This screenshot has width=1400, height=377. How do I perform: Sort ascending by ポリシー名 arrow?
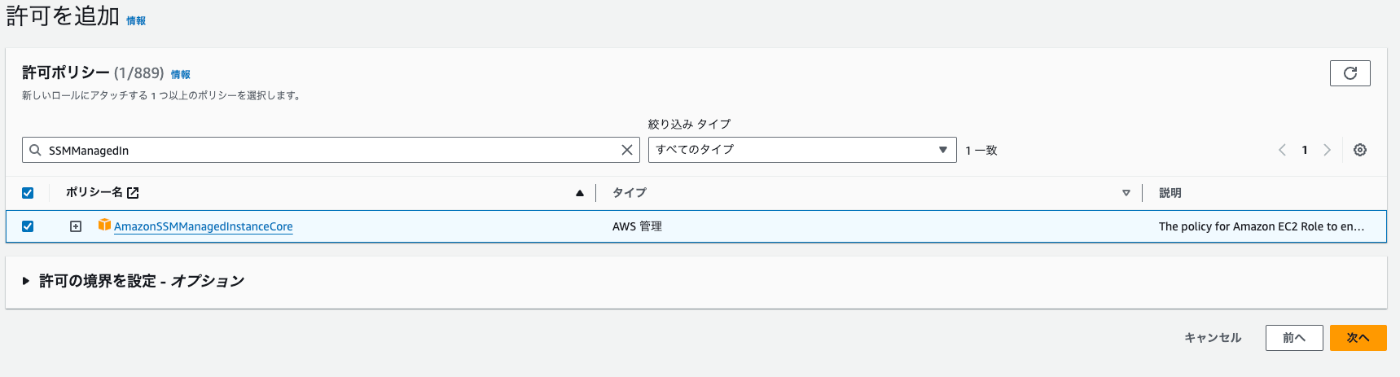pyautogui.click(x=580, y=193)
